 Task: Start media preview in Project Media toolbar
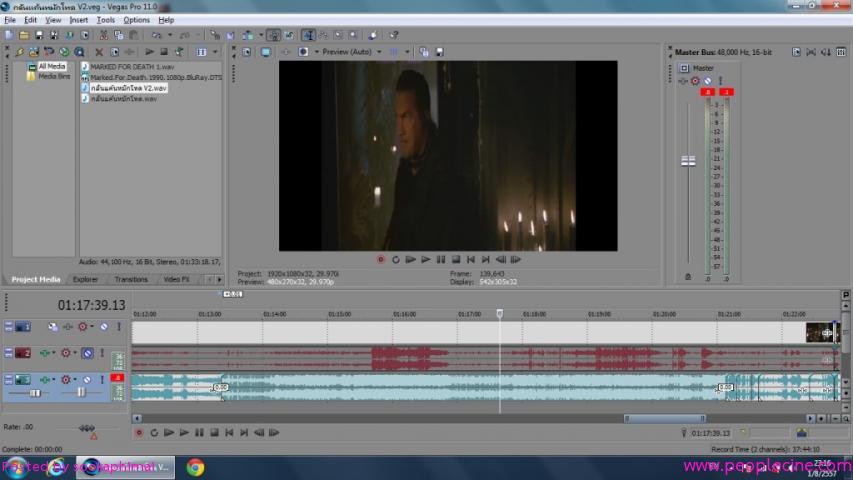149,52
